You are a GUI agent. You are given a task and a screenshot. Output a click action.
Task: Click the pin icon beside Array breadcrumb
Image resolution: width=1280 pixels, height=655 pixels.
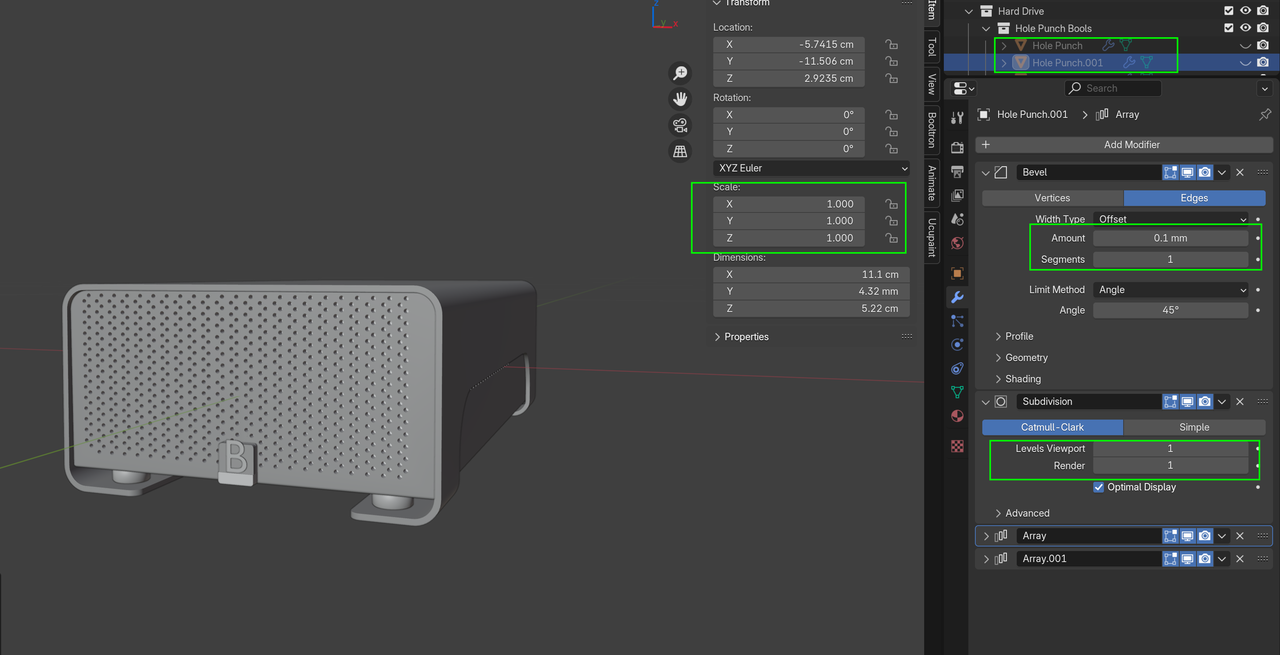point(1265,115)
